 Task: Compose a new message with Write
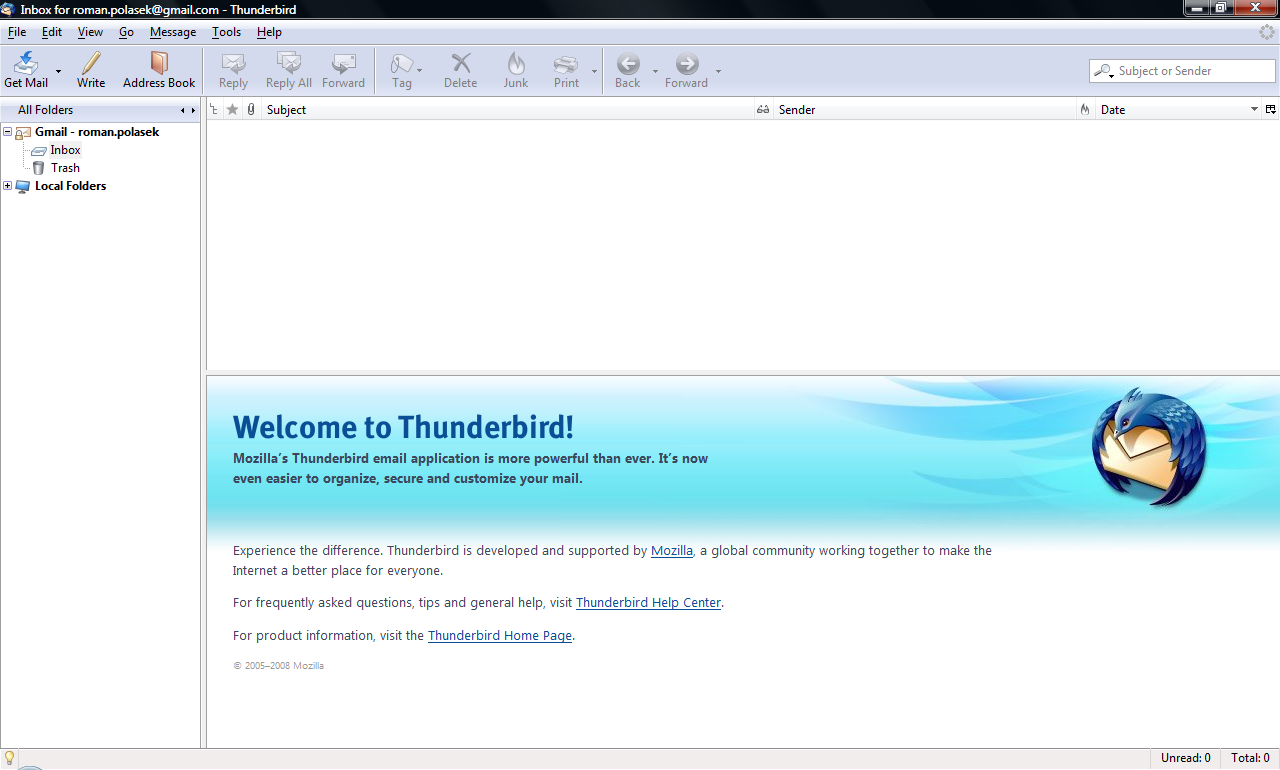coord(91,70)
